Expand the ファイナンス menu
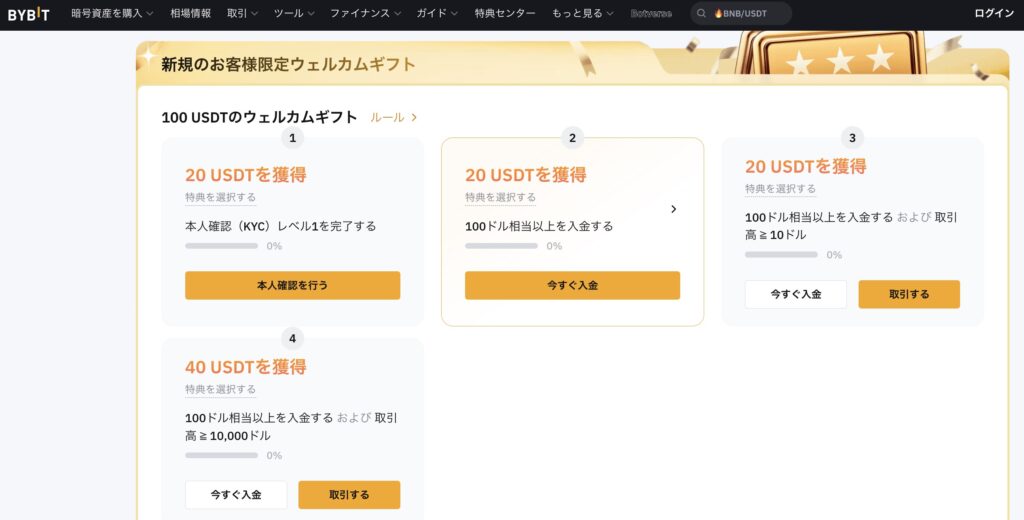 [x=366, y=14]
